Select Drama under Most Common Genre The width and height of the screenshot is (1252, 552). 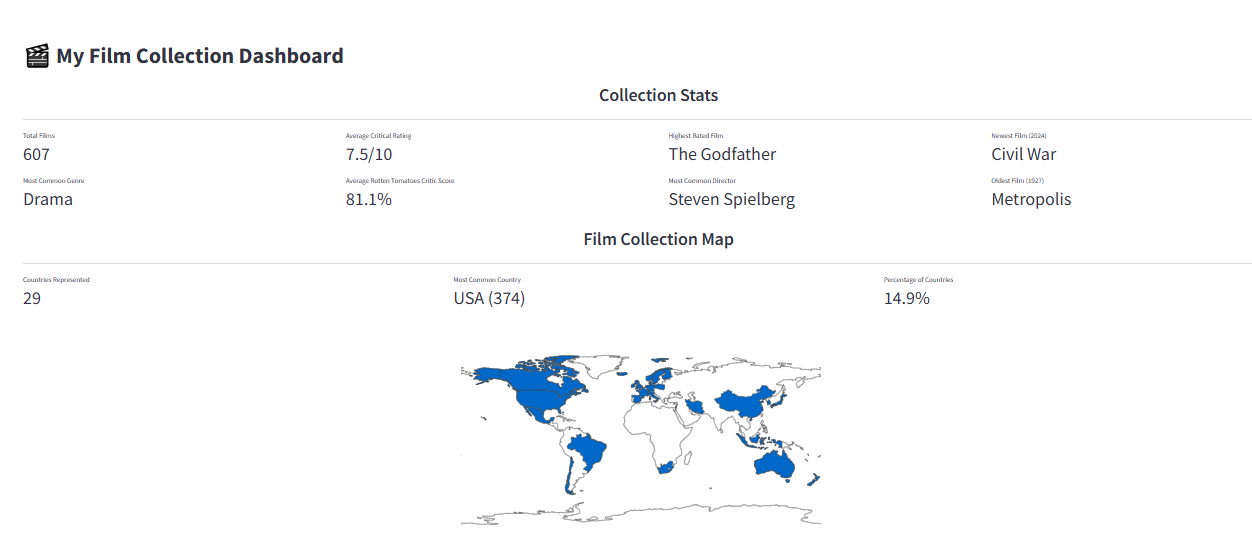(48, 199)
